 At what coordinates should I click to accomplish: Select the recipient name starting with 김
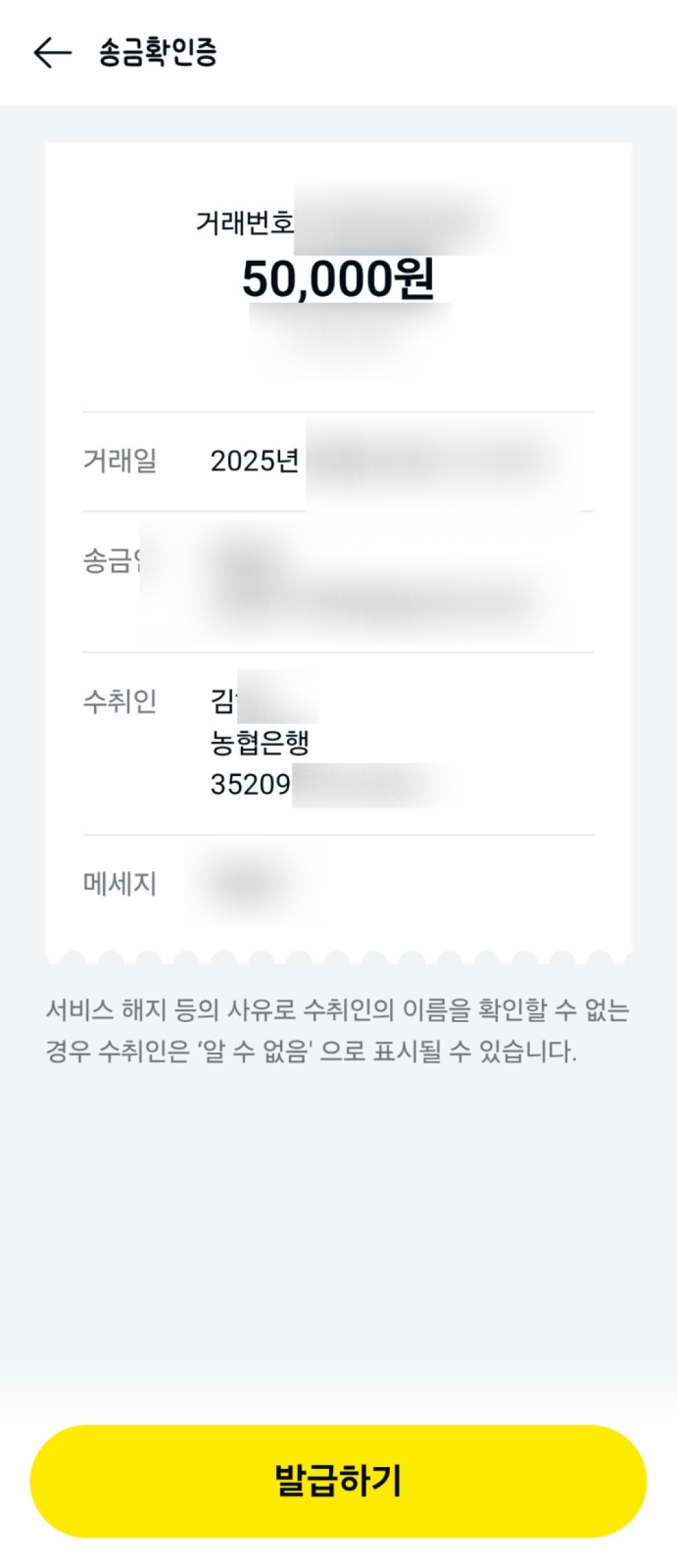point(264,701)
